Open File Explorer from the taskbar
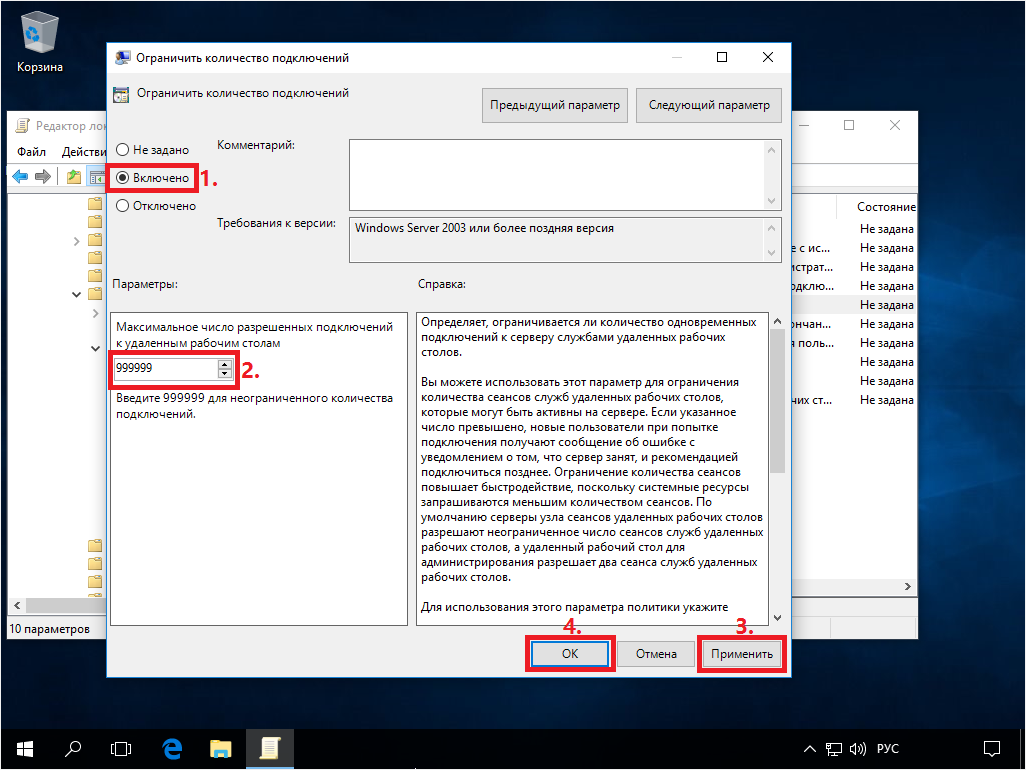Viewport: 1026px width, 770px height. click(x=221, y=748)
